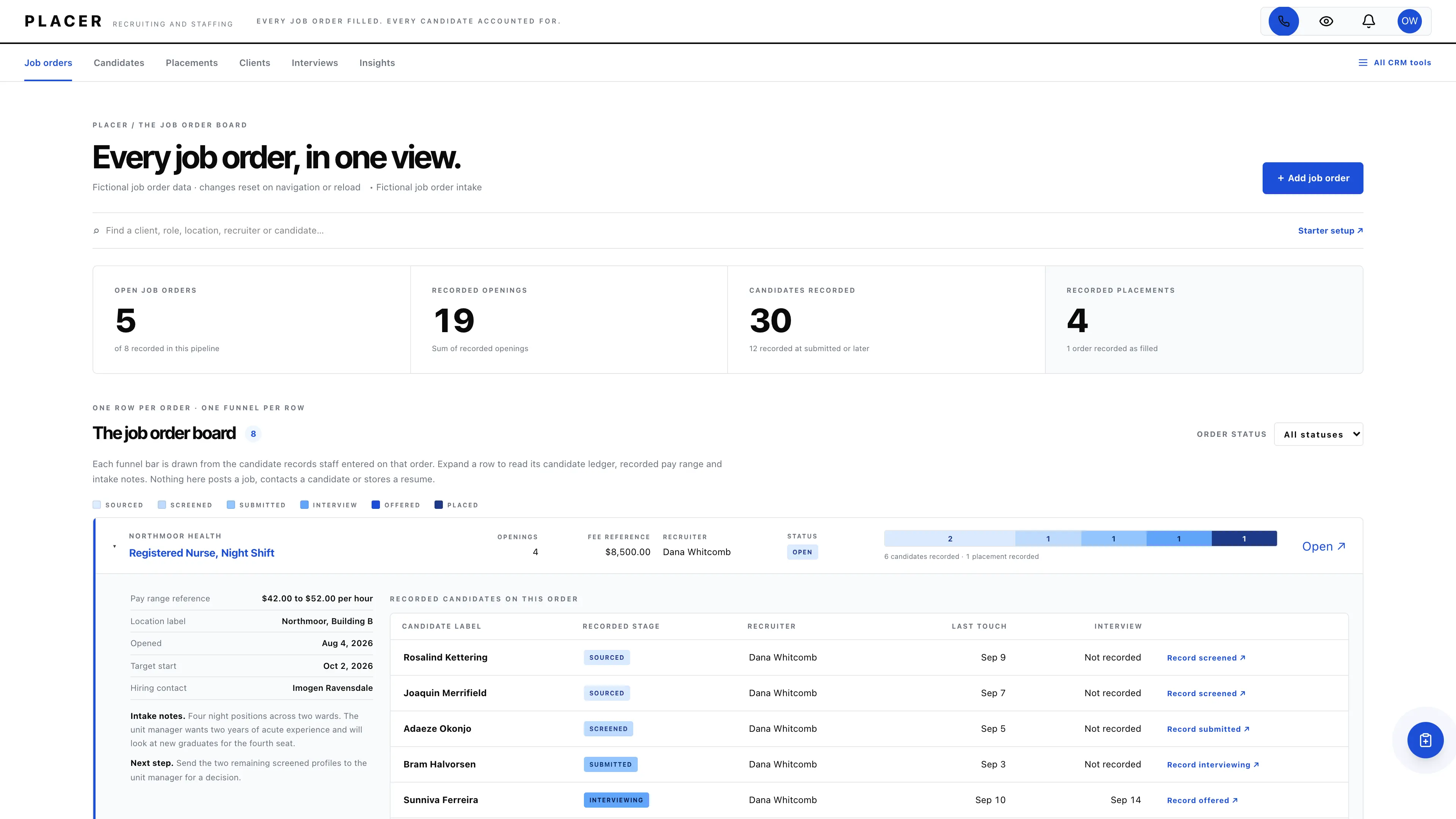Click the Recorded Placements stat card
This screenshot has width=1456, height=819.
[x=1204, y=319]
